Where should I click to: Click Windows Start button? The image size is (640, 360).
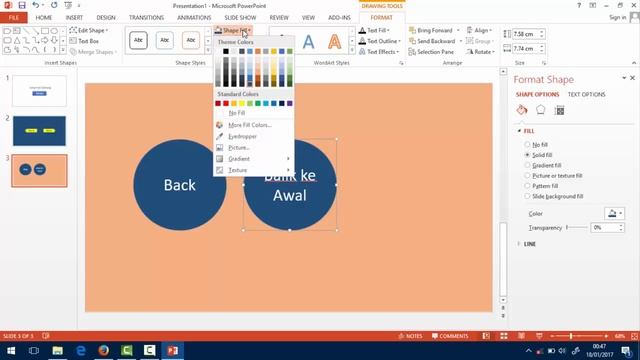point(11,351)
